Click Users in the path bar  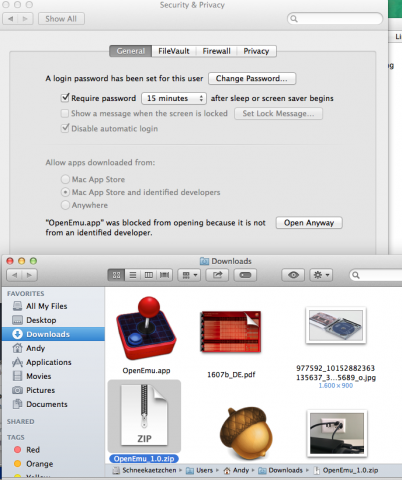200,470
